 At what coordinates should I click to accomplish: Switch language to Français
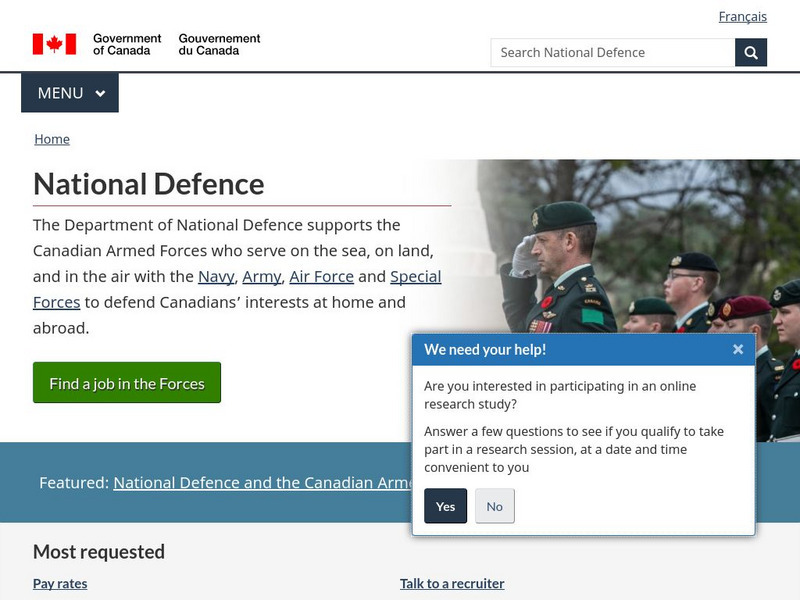pos(742,16)
